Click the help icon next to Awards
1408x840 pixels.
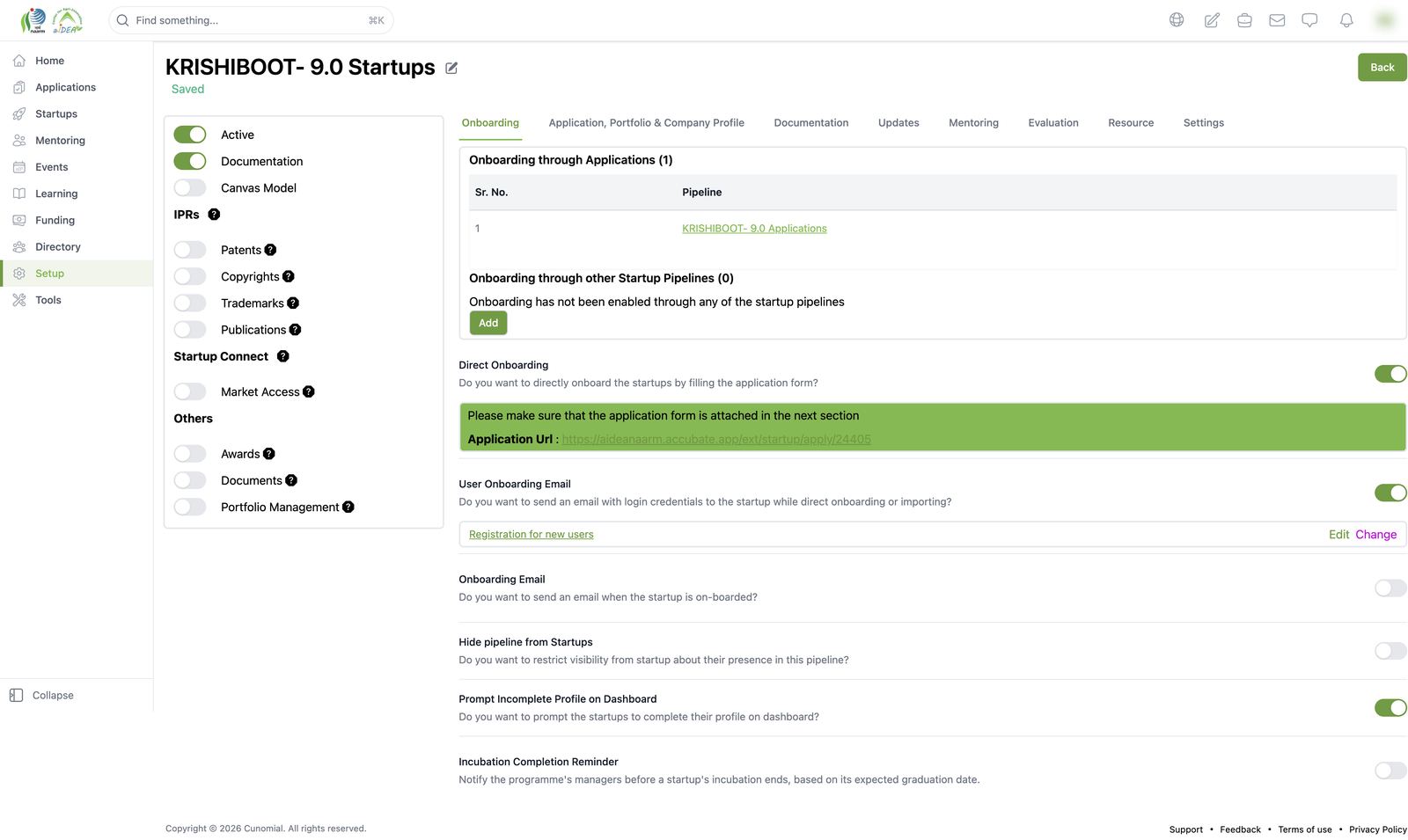click(268, 454)
